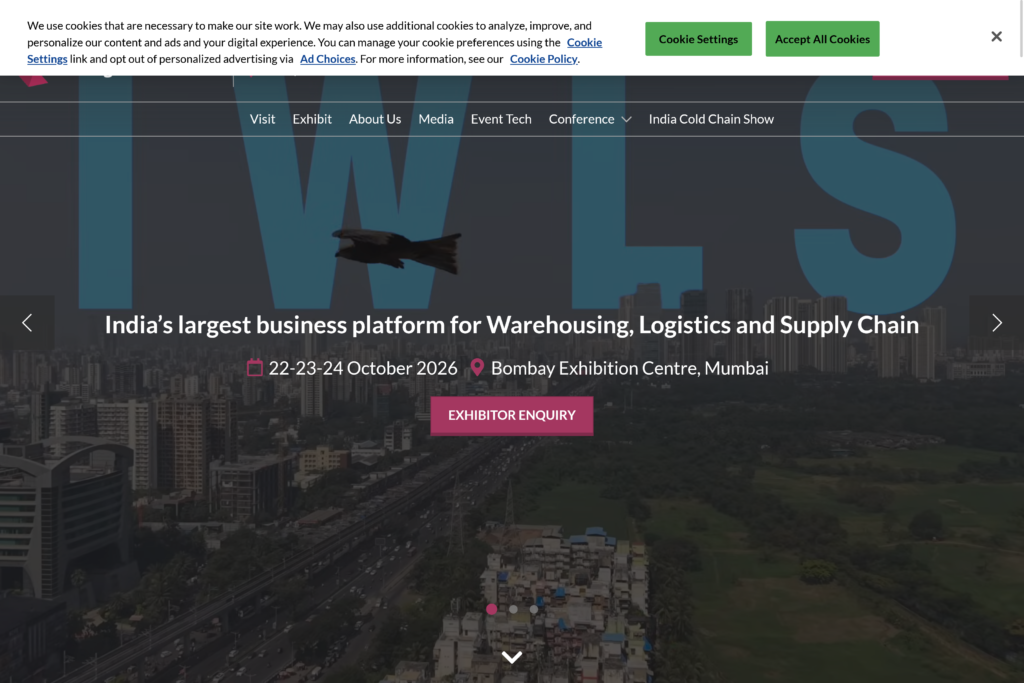The width and height of the screenshot is (1024, 683).
Task: Click the down chevron to scroll below
Action: click(x=512, y=657)
